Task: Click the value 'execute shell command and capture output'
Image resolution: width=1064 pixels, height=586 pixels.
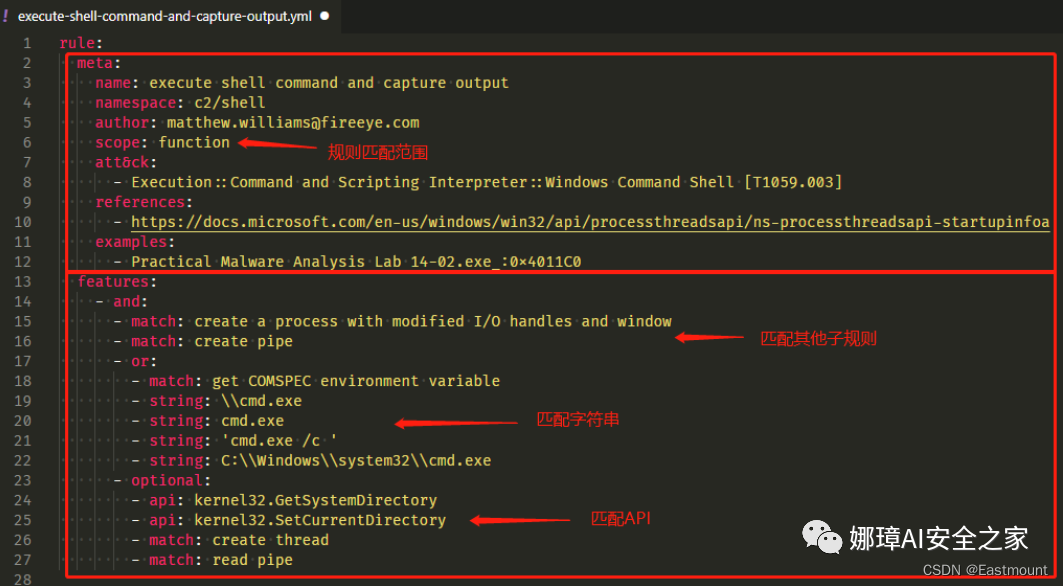Action: pos(328,83)
